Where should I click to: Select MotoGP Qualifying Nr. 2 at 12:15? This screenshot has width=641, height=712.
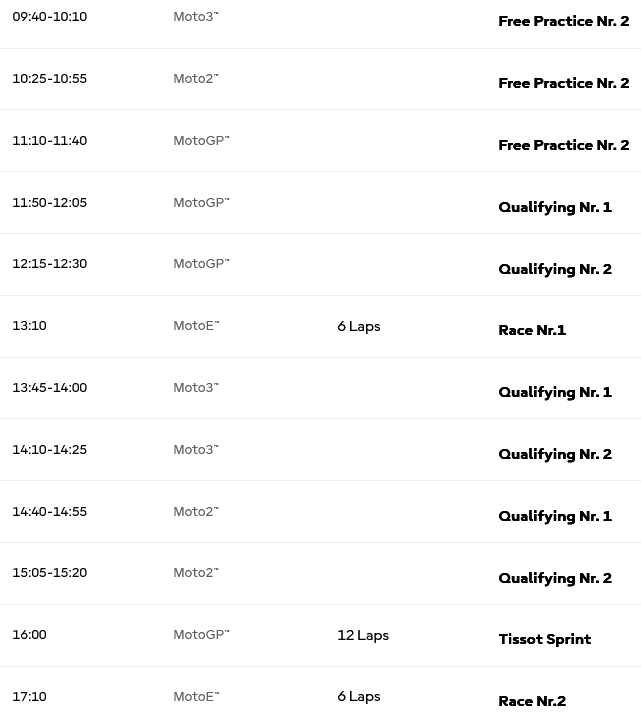555,269
